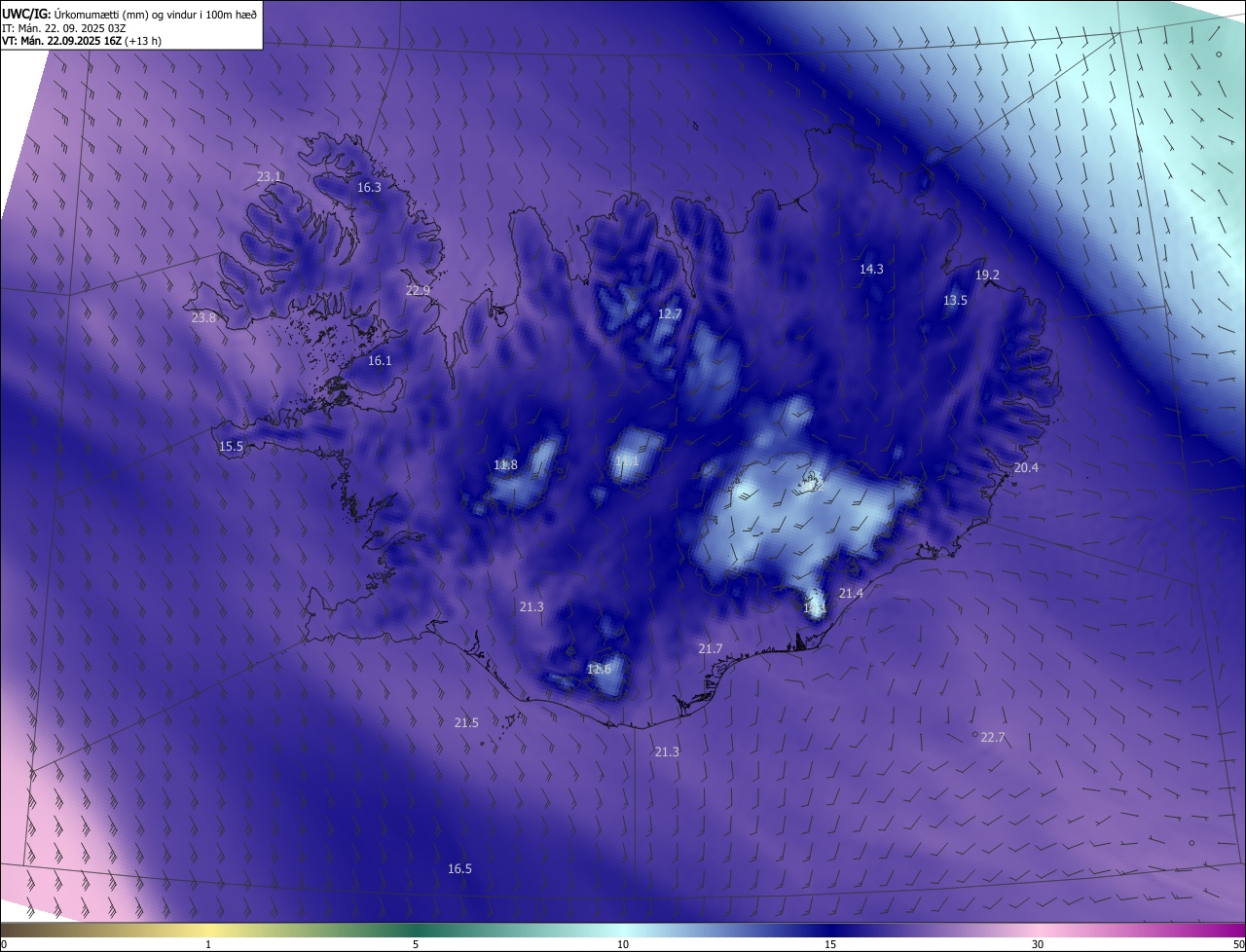Click the 21.7 value label
Viewport: 1246px width, 952px height.
[x=711, y=649]
